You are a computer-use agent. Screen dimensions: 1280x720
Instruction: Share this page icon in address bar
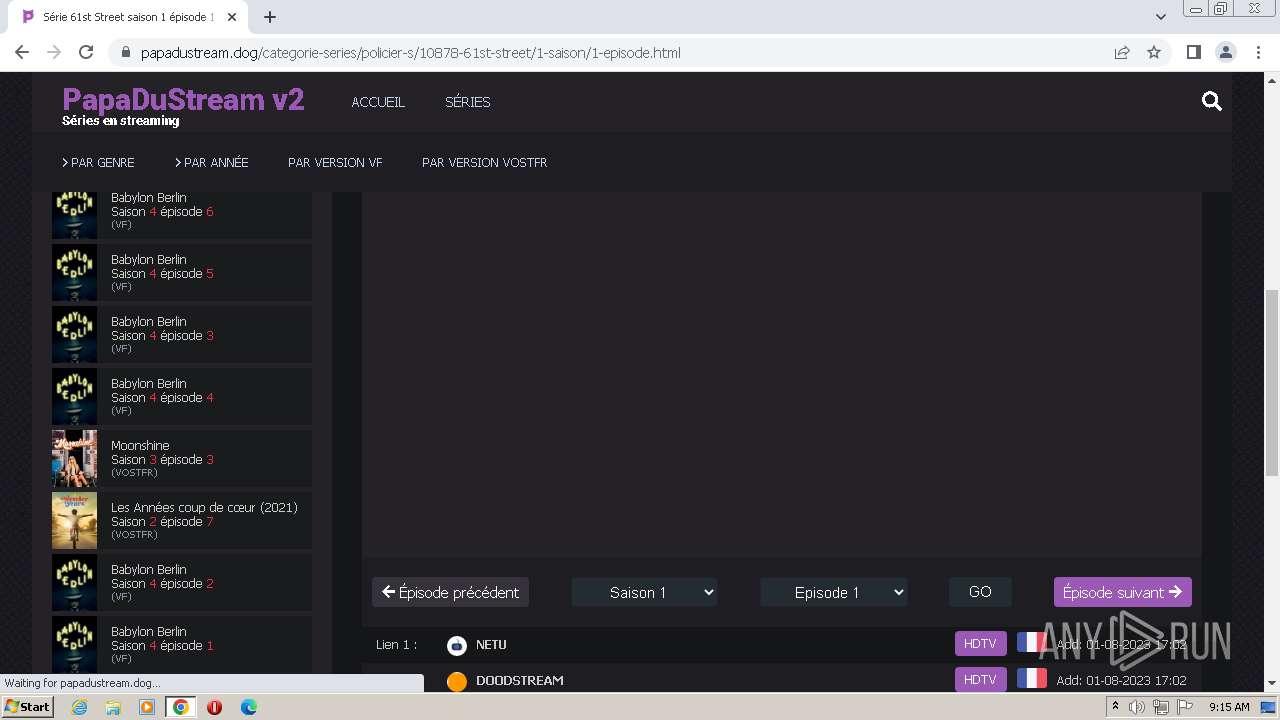point(1122,52)
